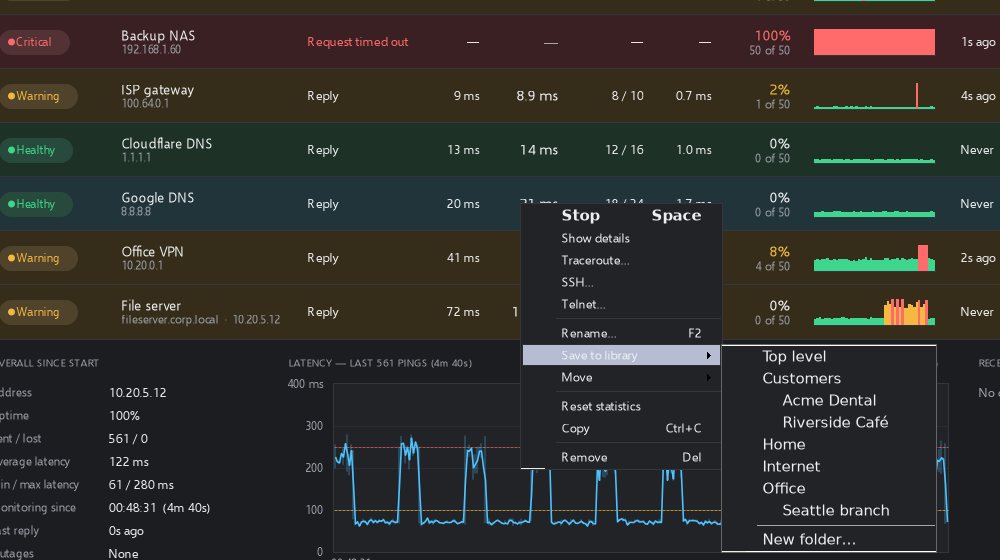Select the ISP gateway host name
This screenshot has width=1000, height=560.
coord(158,90)
